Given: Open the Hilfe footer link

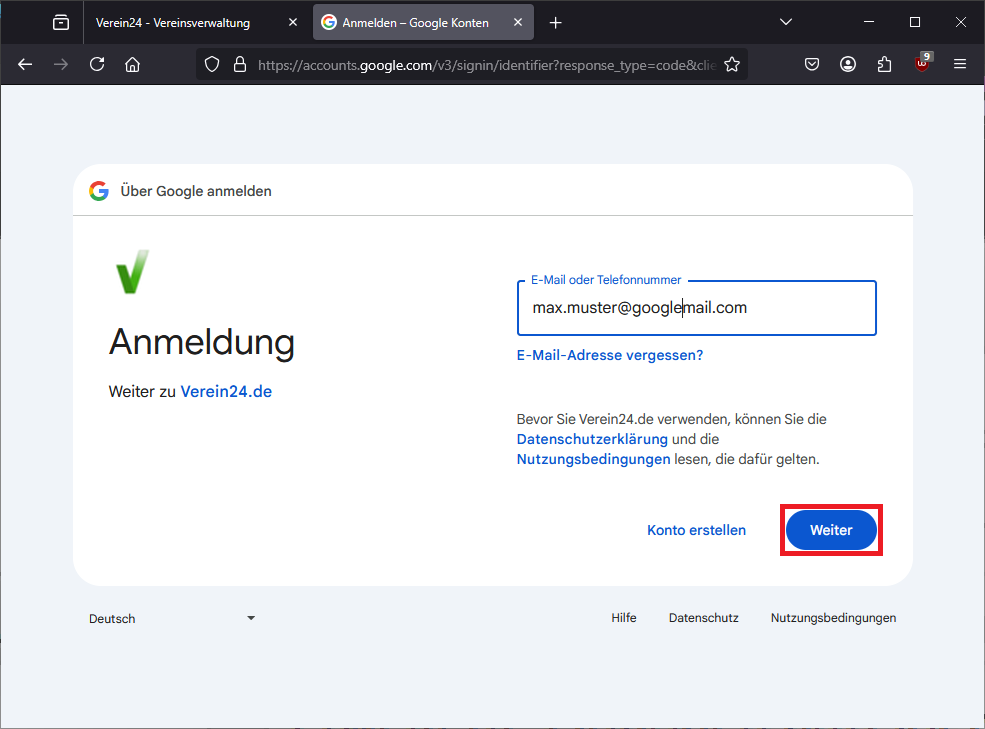Looking at the screenshot, I should tap(624, 618).
